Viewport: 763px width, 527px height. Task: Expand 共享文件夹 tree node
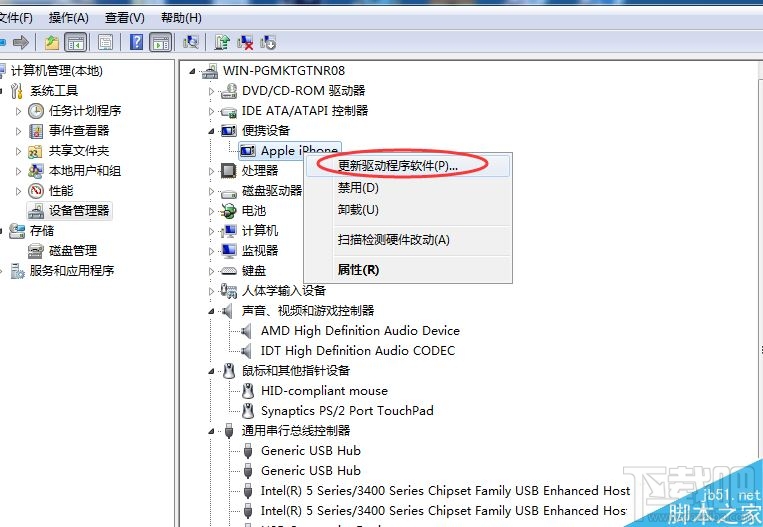click(18, 151)
